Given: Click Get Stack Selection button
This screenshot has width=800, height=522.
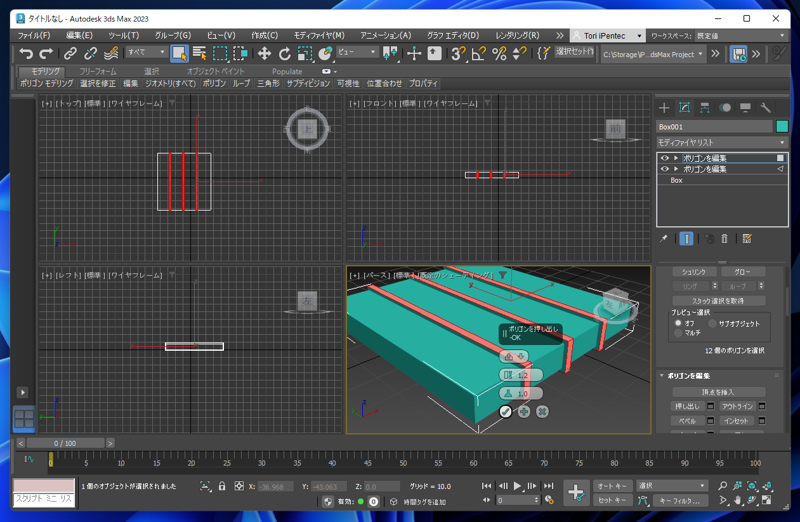Looking at the screenshot, I should tap(718, 301).
